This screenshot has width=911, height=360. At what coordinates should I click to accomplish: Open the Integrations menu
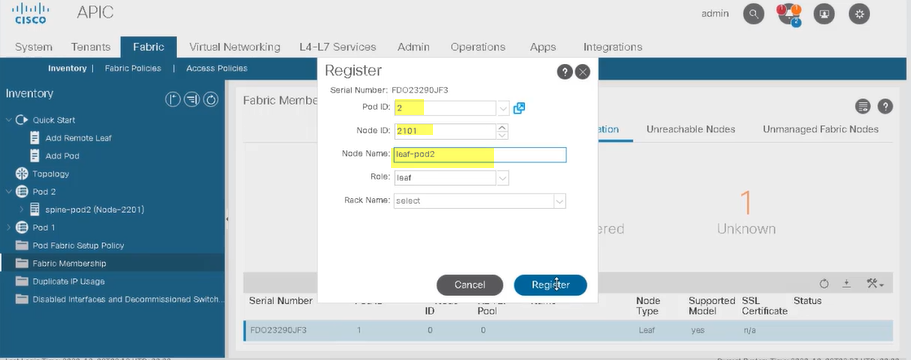(612, 47)
